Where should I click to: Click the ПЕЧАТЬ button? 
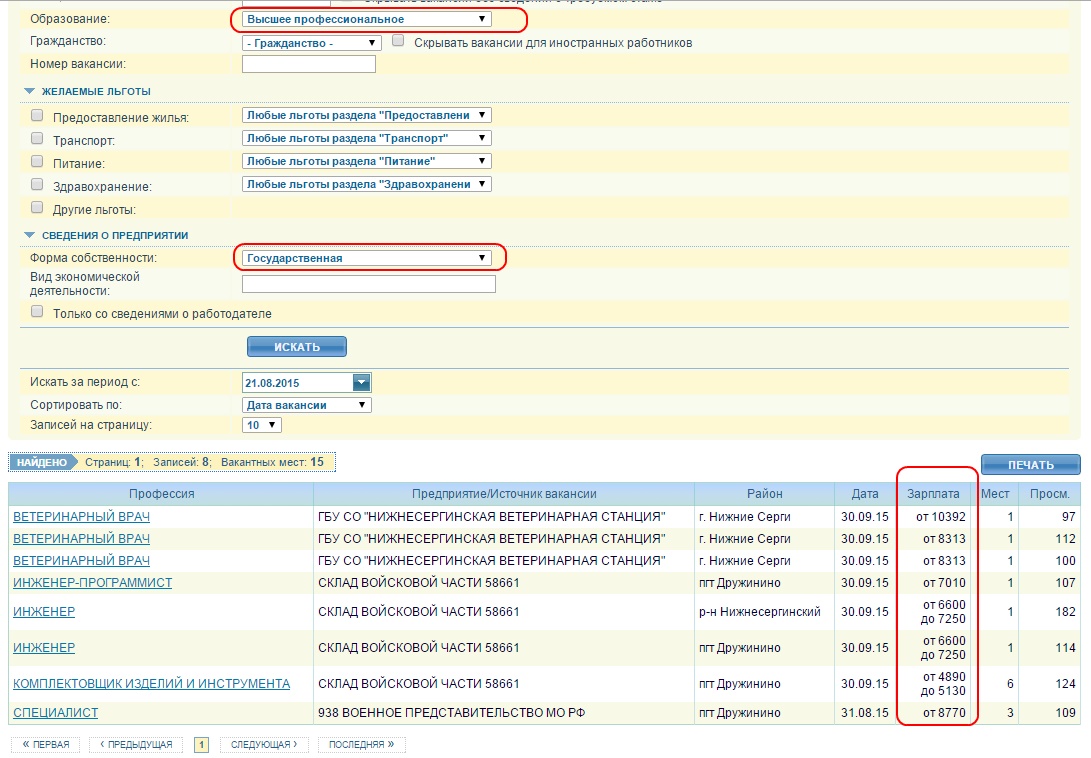tap(1030, 465)
